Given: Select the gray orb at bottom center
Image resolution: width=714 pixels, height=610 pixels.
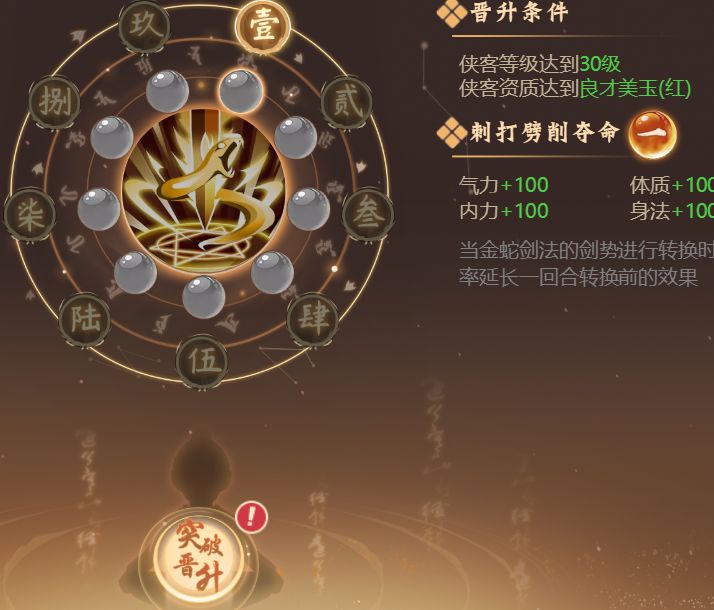Looking at the screenshot, I should click(x=204, y=297).
